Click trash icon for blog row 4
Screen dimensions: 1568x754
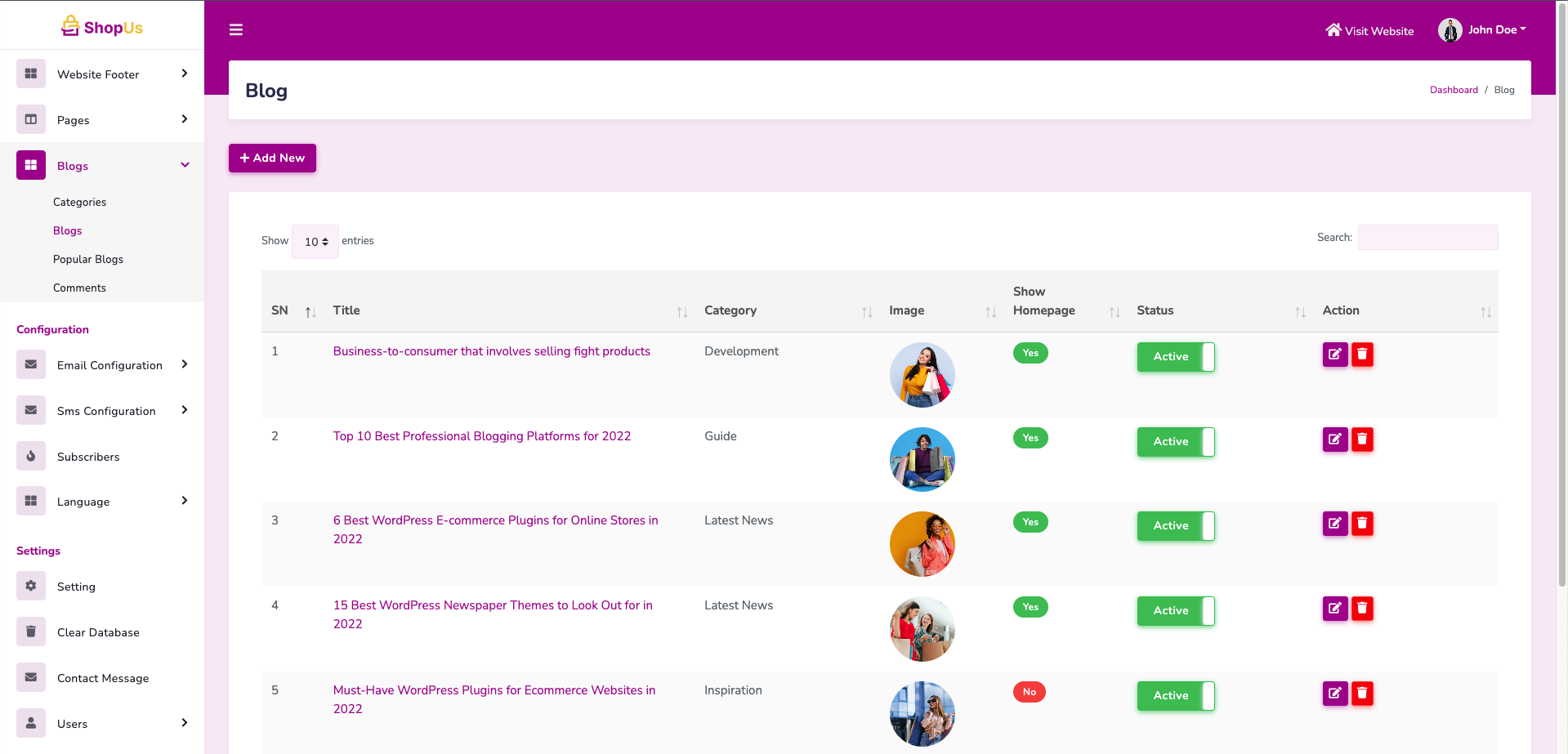[1362, 609]
